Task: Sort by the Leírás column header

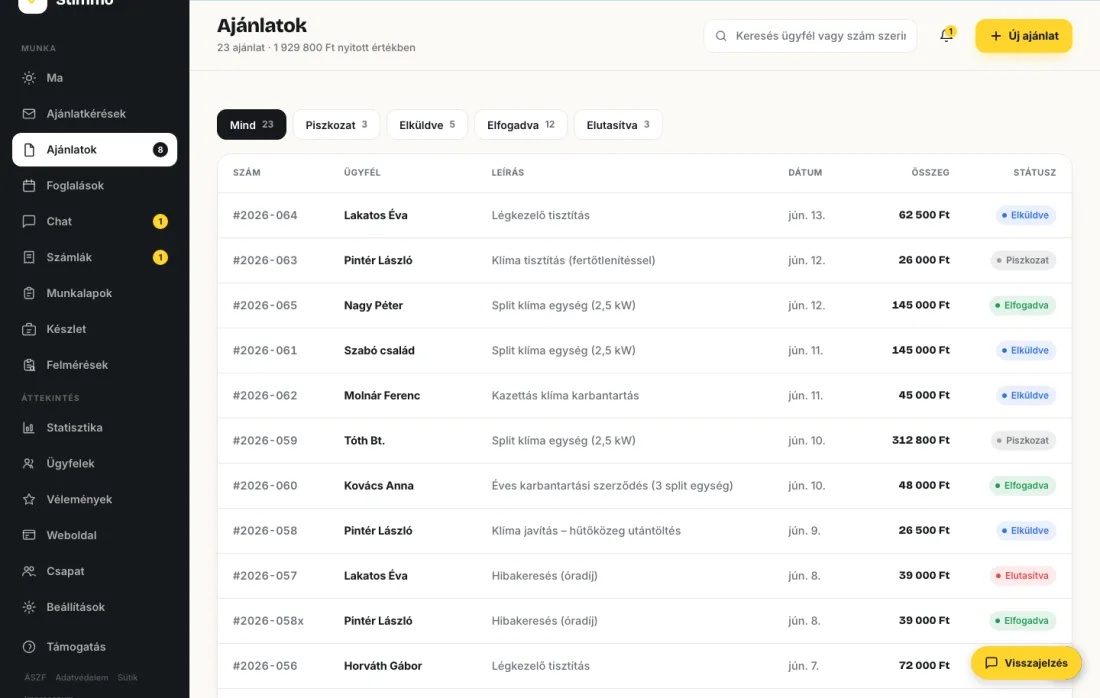Action: click(x=507, y=173)
